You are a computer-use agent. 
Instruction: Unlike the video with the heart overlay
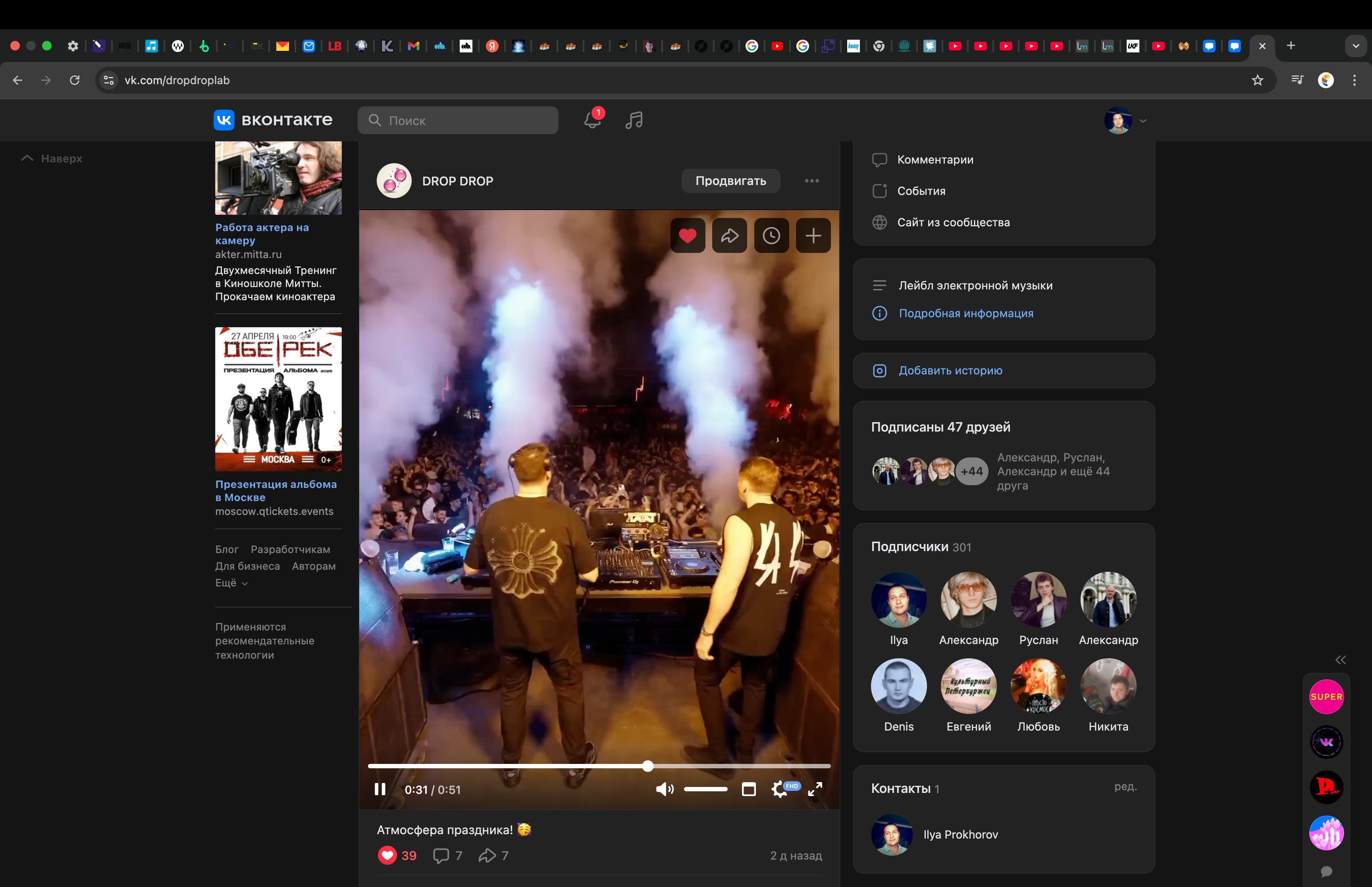click(688, 235)
